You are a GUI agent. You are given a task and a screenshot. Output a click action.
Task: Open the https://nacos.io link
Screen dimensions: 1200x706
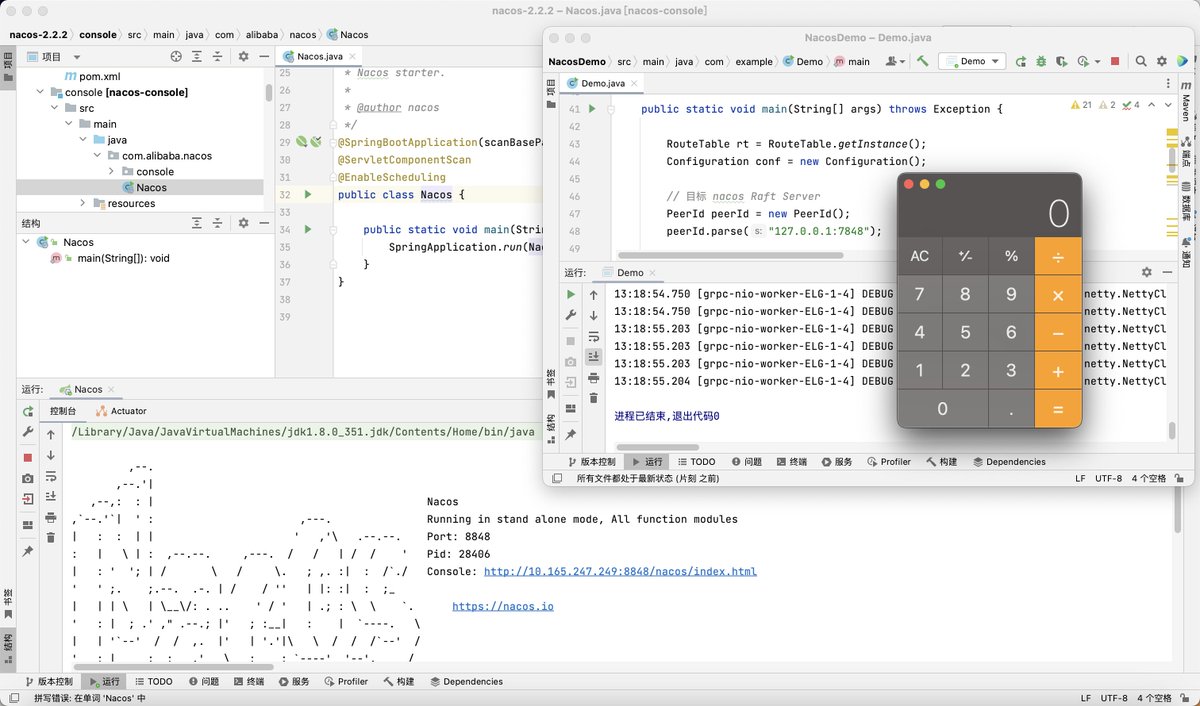coord(503,606)
